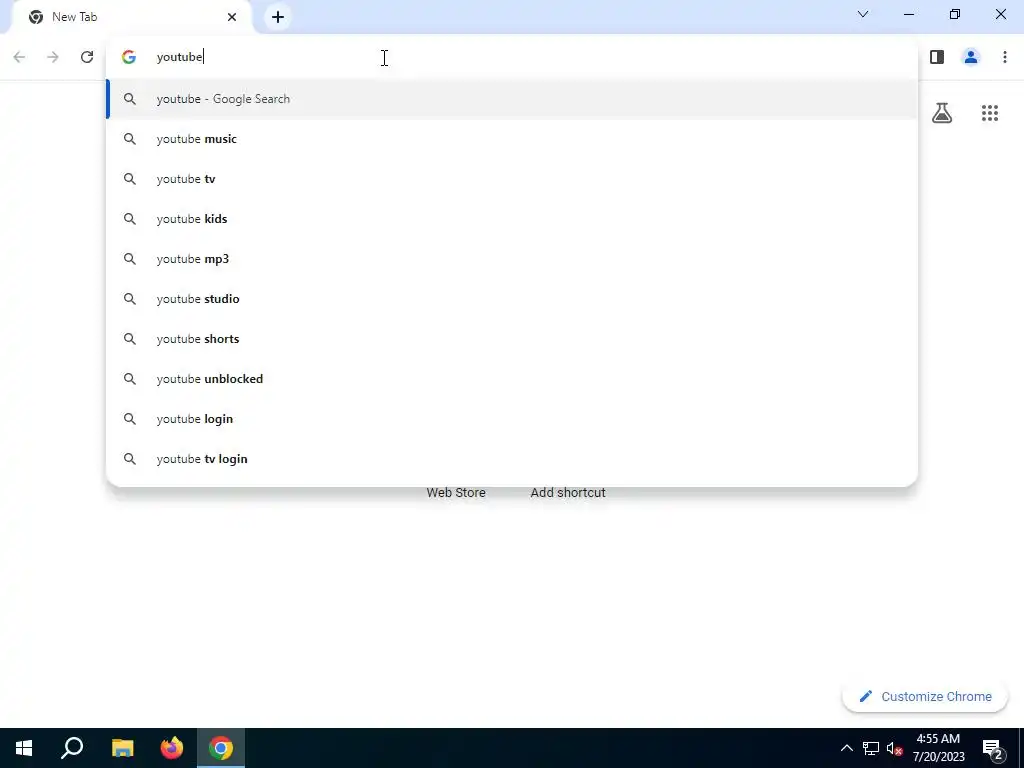Open the notification center icon
The height and width of the screenshot is (768, 1024).
click(993, 749)
